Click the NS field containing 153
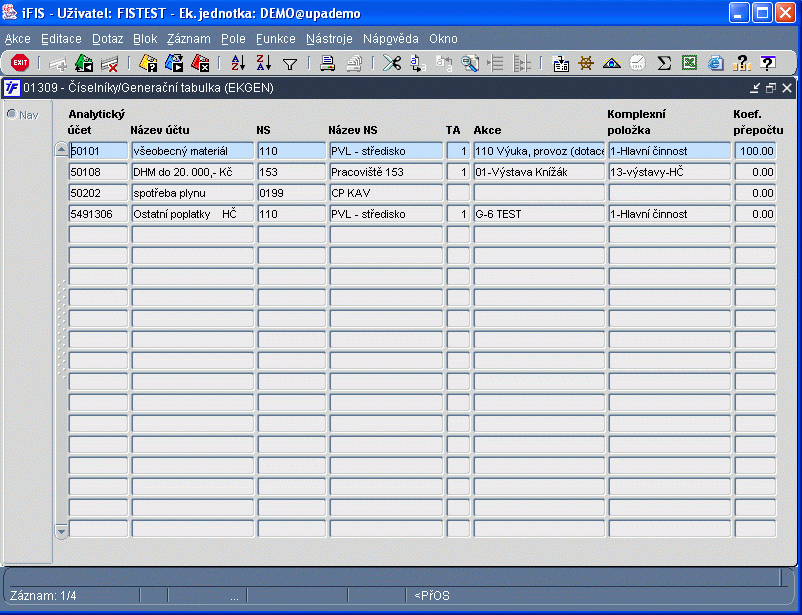The width and height of the screenshot is (802, 615). (x=292, y=172)
